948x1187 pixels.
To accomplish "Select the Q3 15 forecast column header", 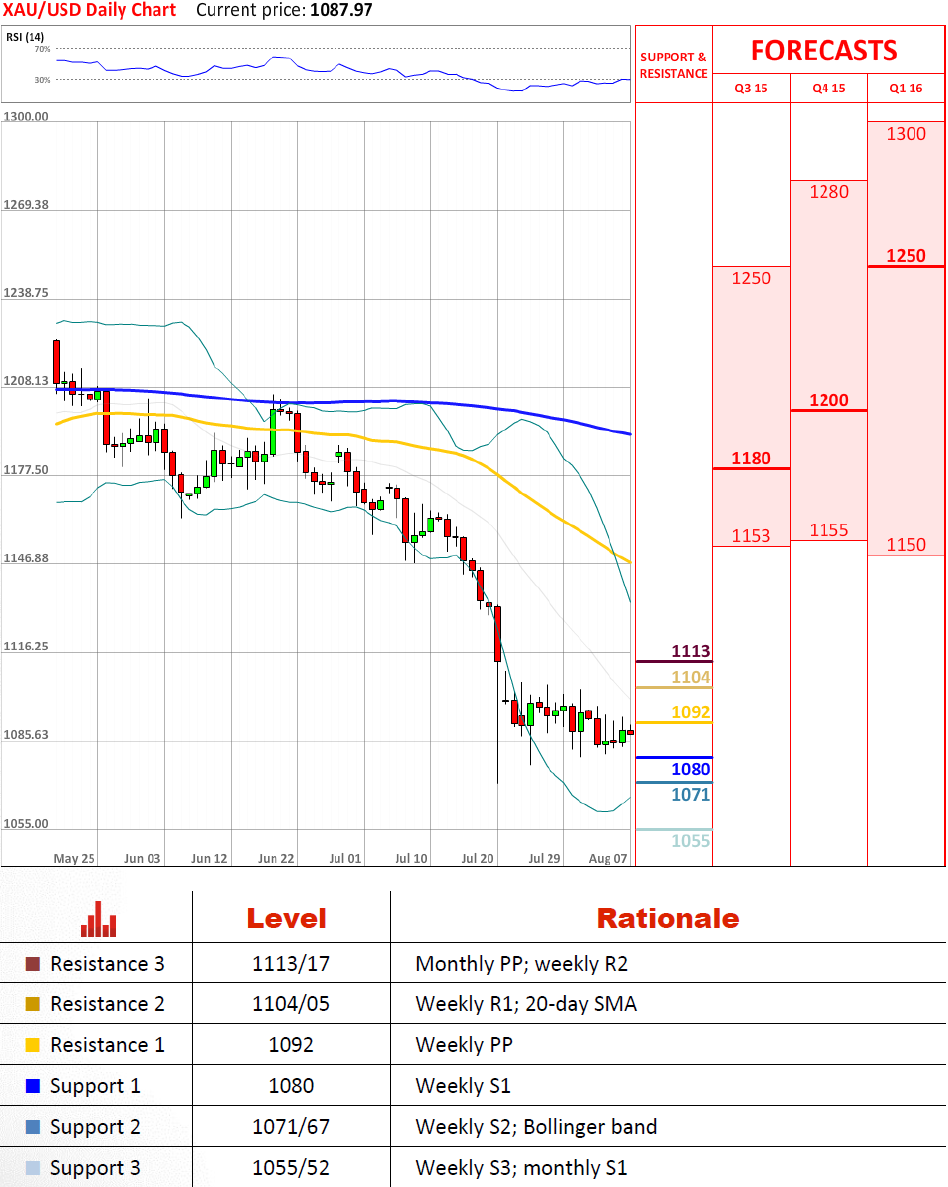I will pos(750,88).
